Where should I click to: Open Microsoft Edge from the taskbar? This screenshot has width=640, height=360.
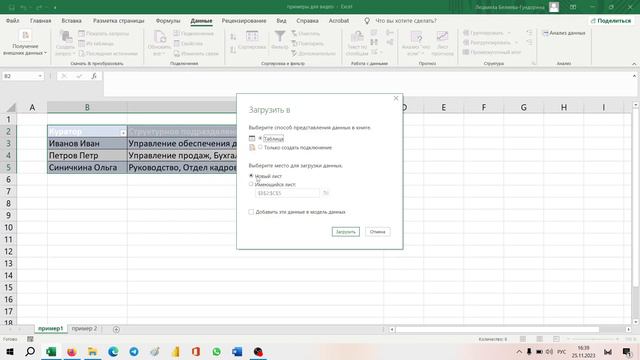(x=113, y=351)
